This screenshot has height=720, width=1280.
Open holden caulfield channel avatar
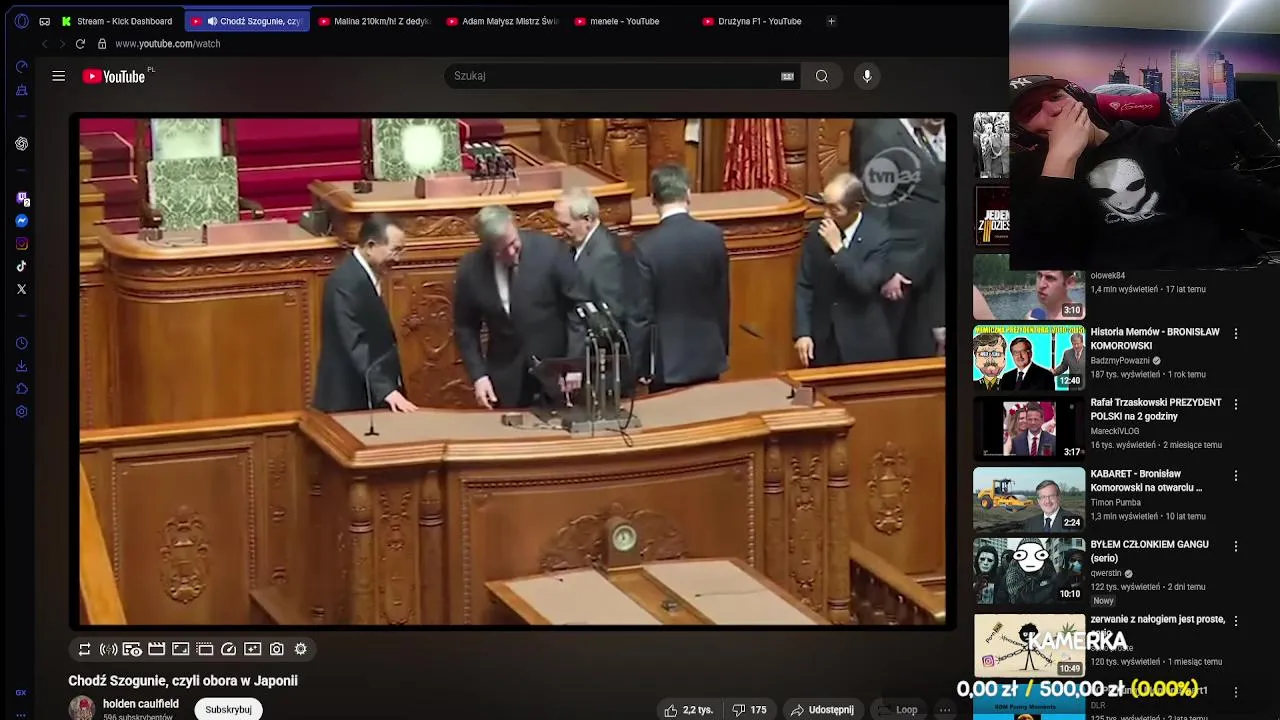(x=82, y=708)
